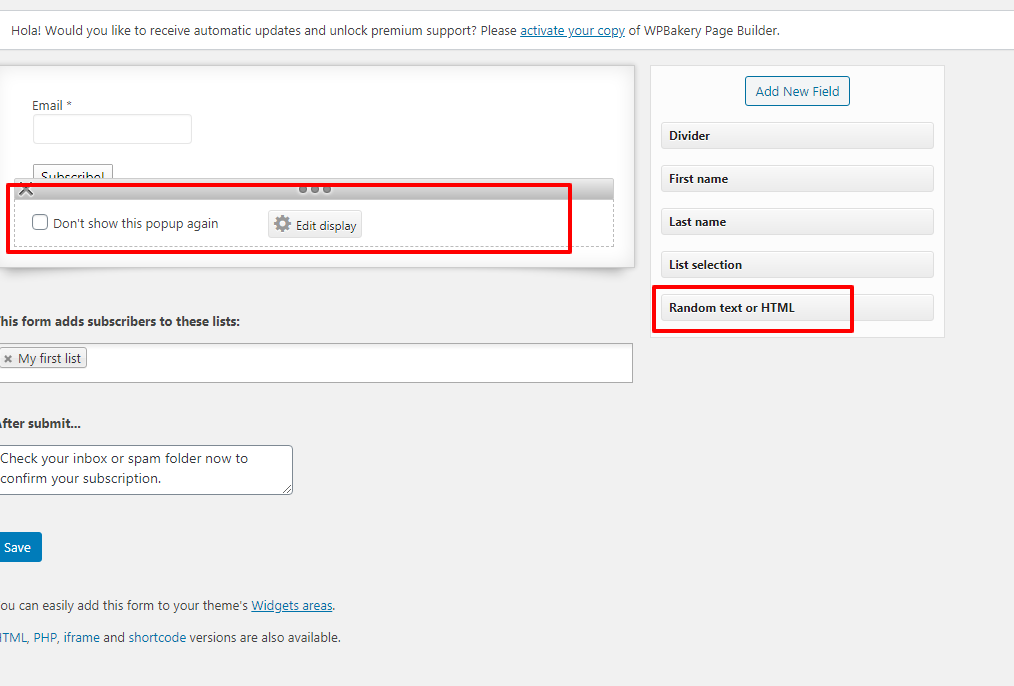Click Add New Field button
This screenshot has width=1014, height=686.
(797, 91)
